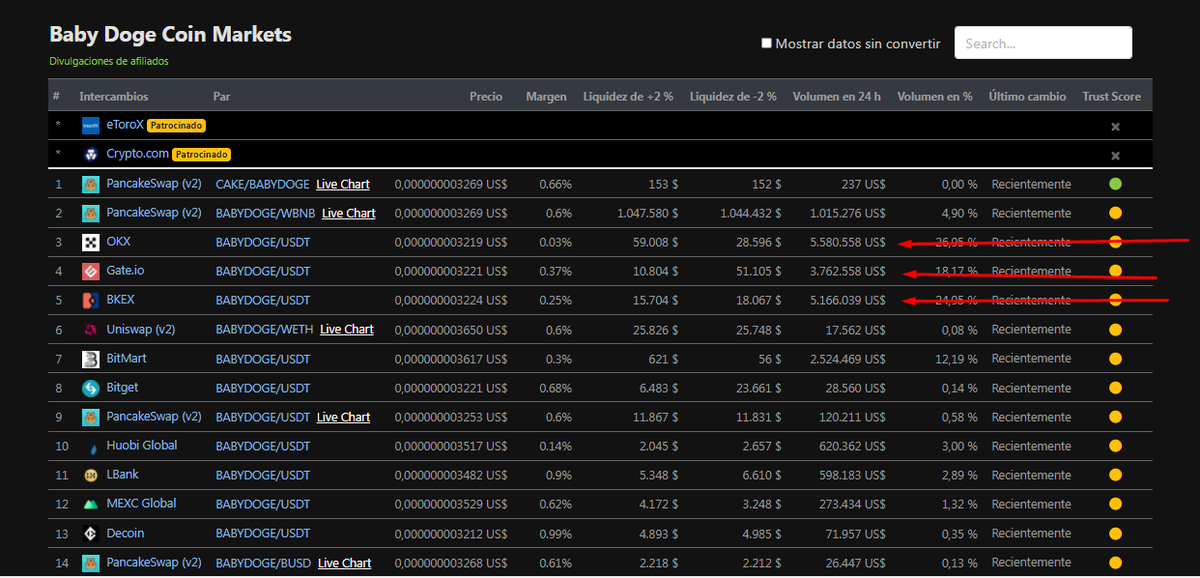Click BABYDOGE/USDT pair link in OKX row
This screenshot has width=1200, height=578.
coord(263,242)
